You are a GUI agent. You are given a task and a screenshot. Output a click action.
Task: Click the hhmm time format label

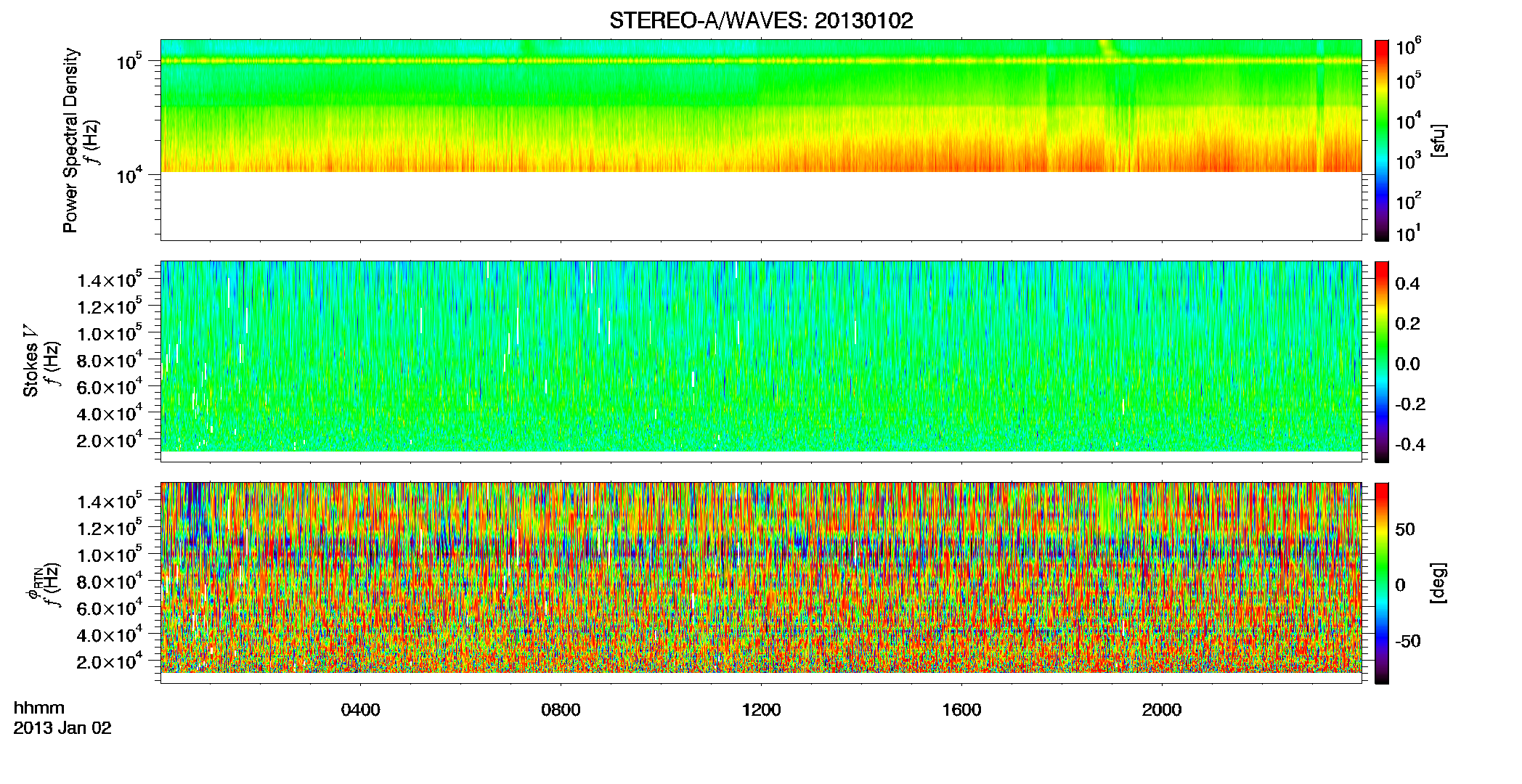click(x=39, y=709)
